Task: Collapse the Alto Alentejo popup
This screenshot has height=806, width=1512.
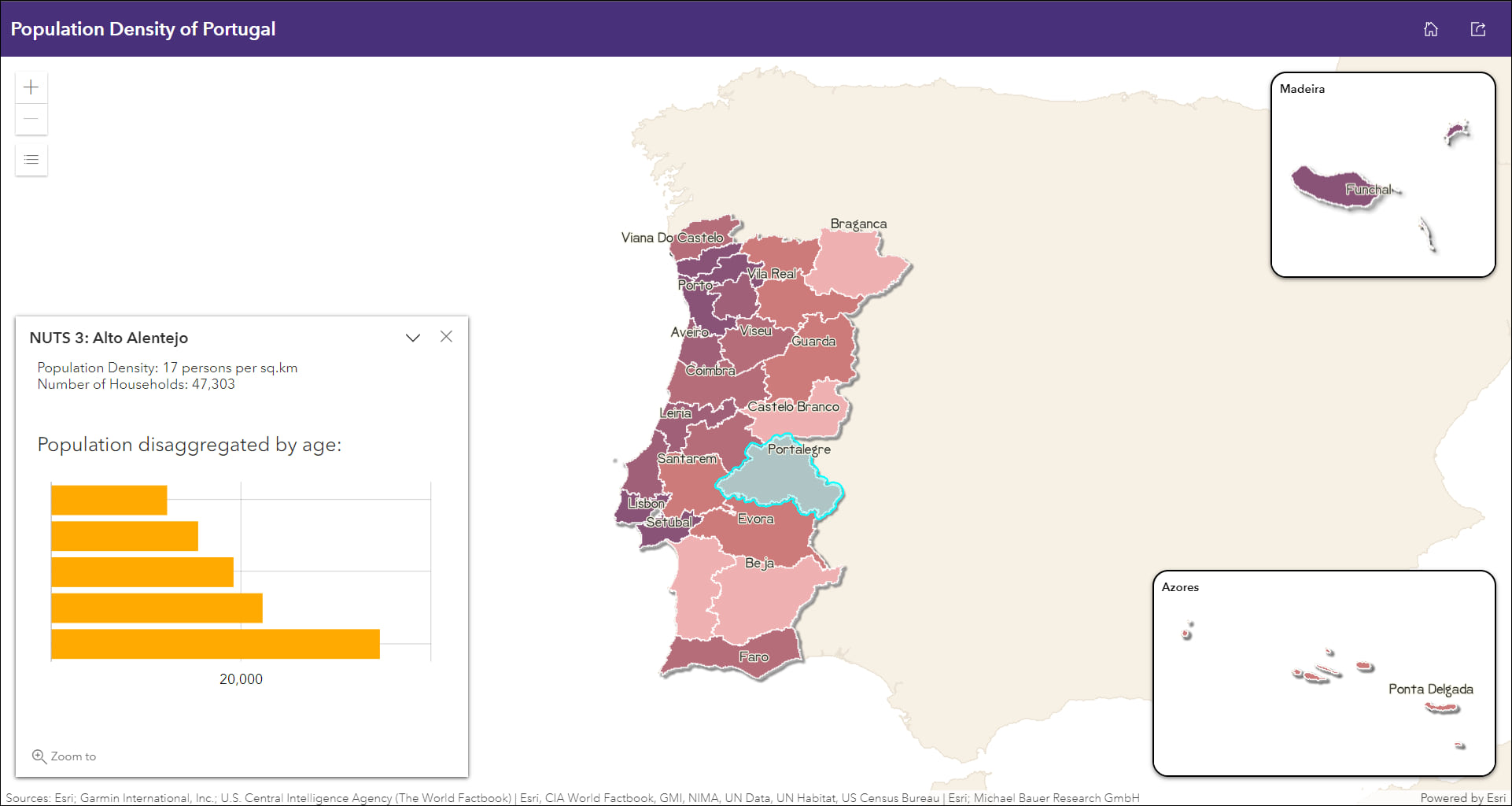Action: (x=412, y=337)
